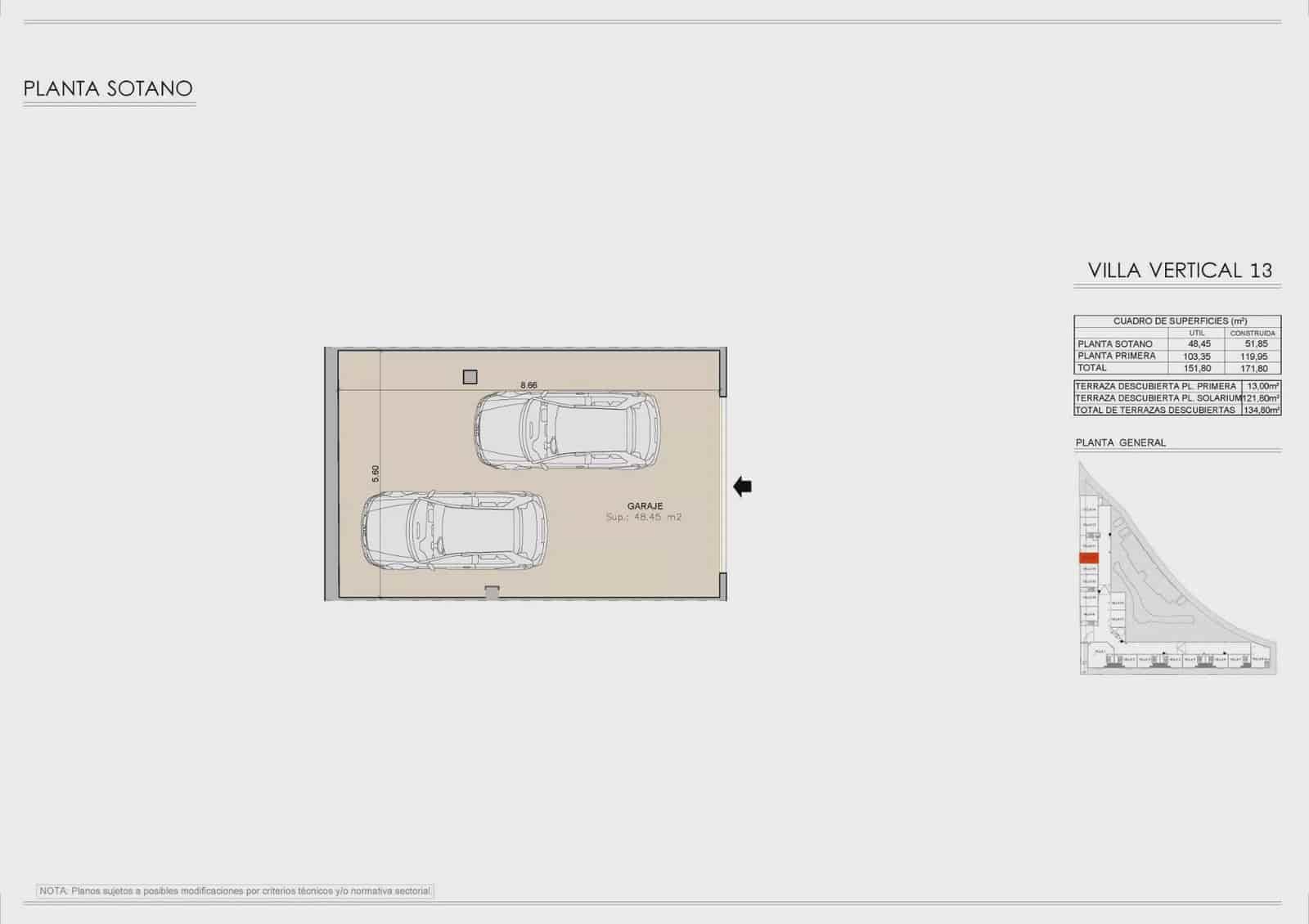Screen dimensions: 1309x924
Task: Click the 'CUADRO DE SUPERFICIES (m²)' table header
Action: coord(1178,321)
